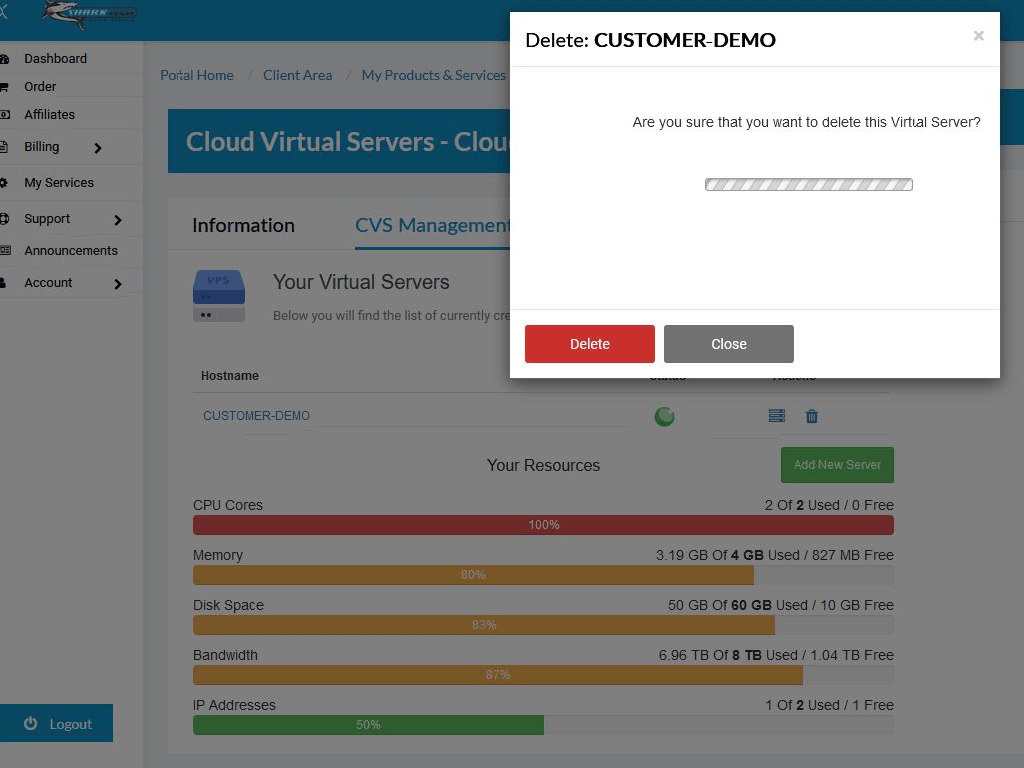Switch to the Information tab

243,225
